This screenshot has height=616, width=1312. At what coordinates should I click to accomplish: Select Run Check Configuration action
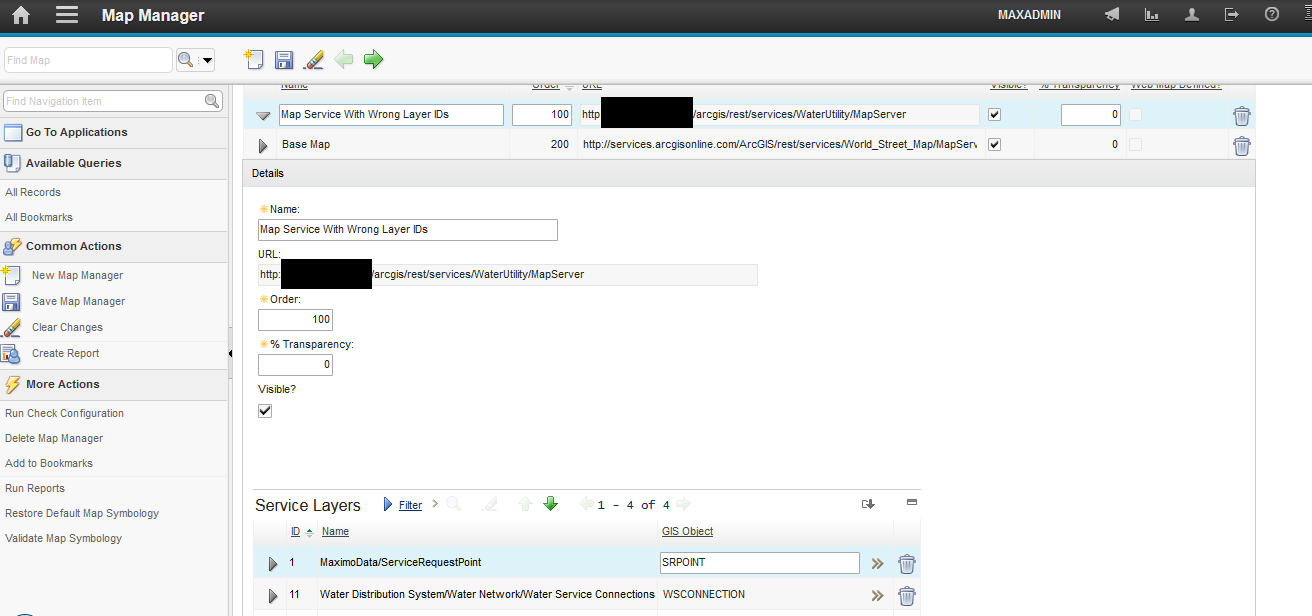[64, 413]
